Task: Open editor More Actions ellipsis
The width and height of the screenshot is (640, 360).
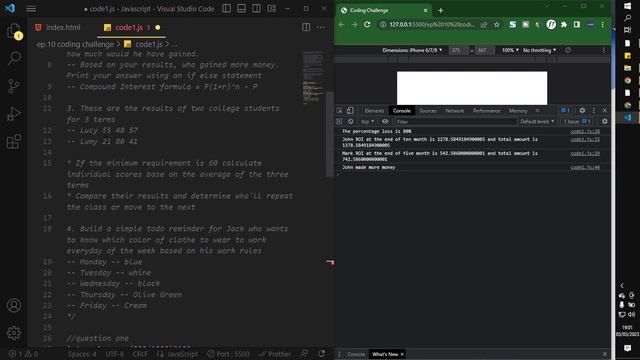Action: [x=321, y=27]
